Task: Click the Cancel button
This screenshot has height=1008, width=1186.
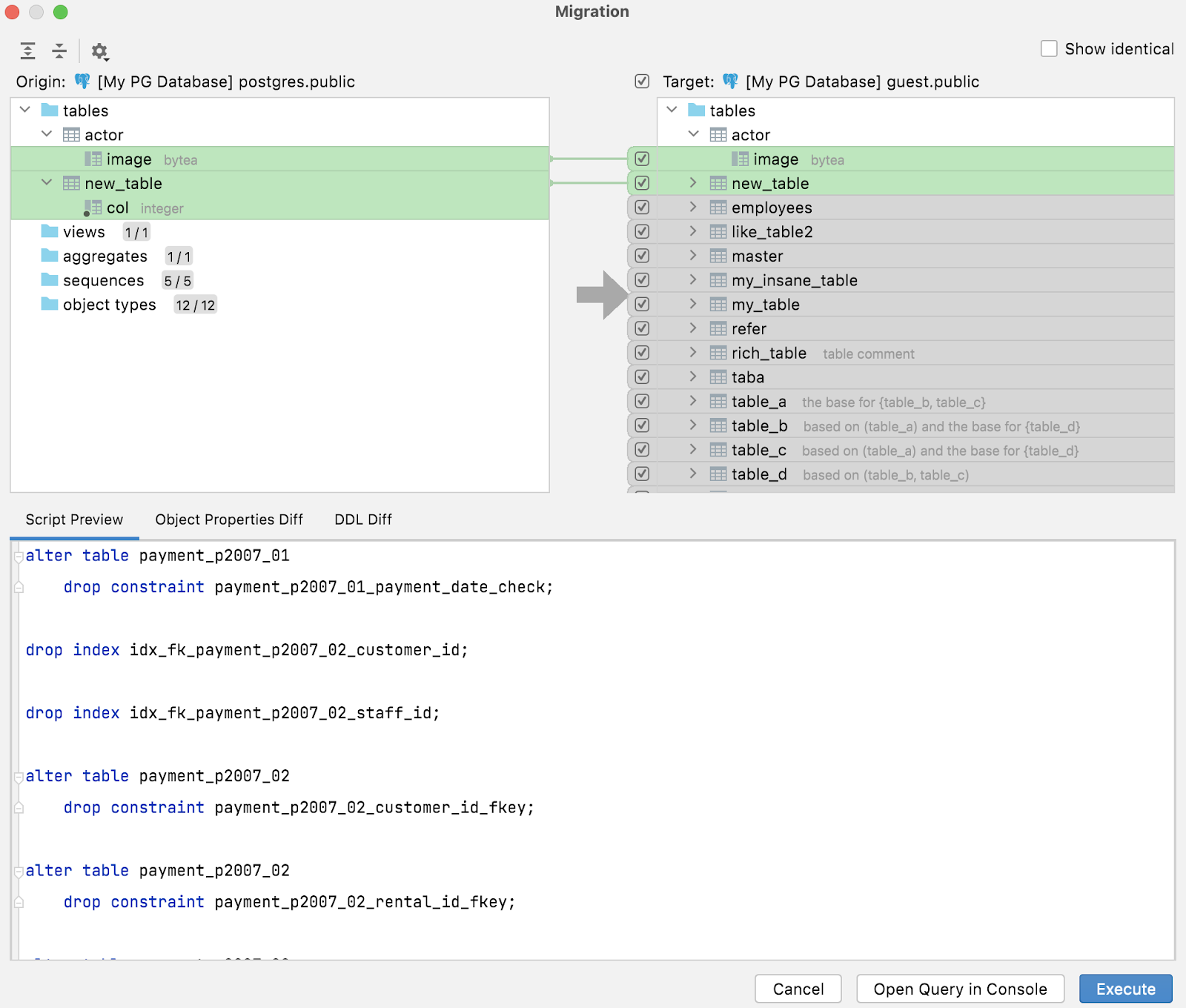Action: point(798,989)
